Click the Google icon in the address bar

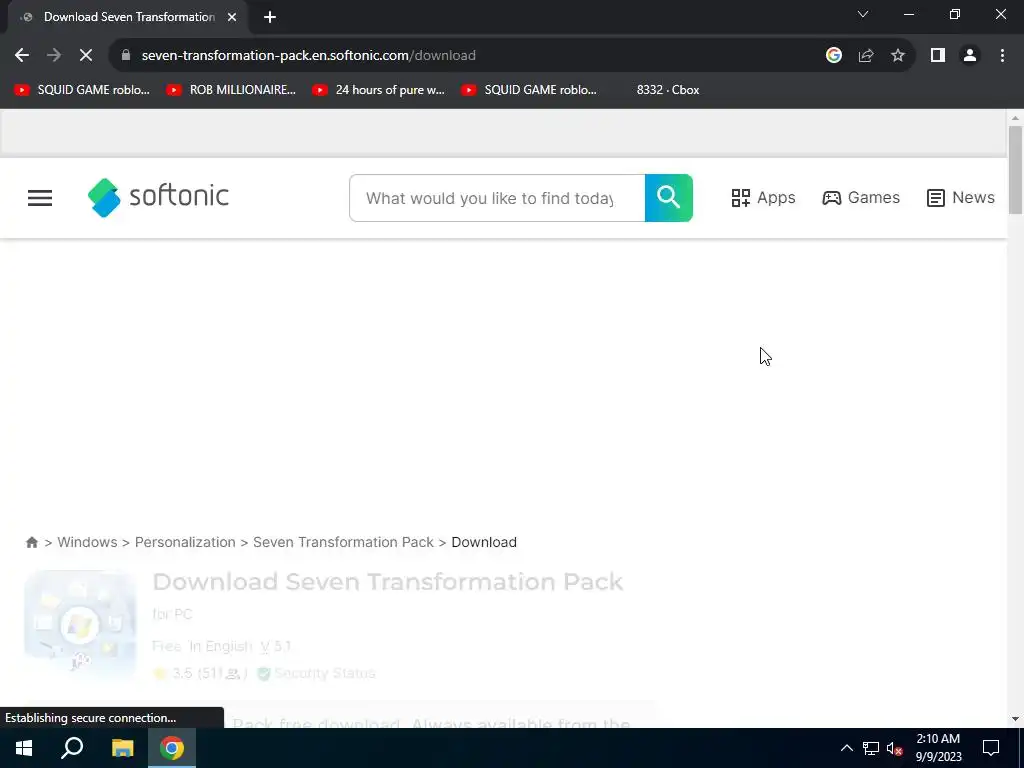coord(833,56)
